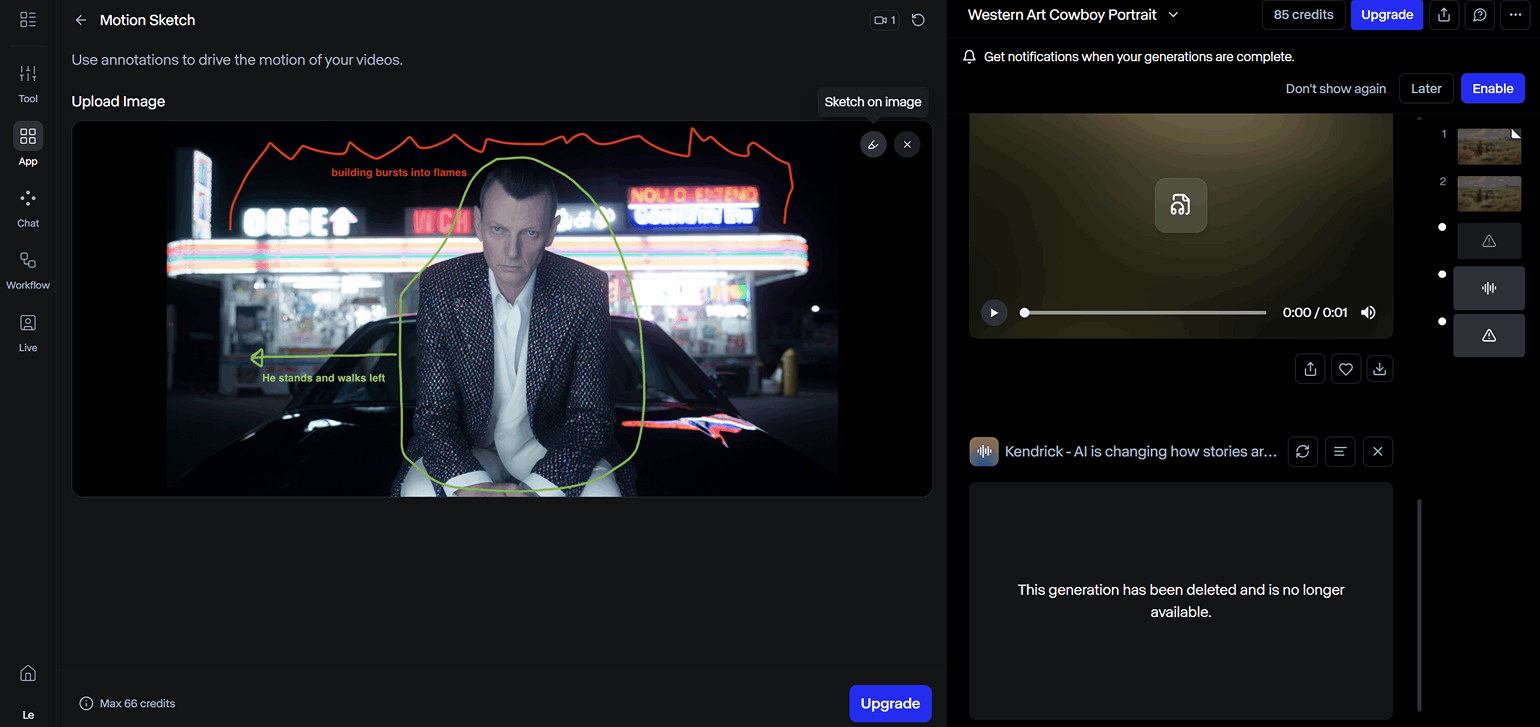Go back using the arrow beside Motion Sketch
1540x727 pixels.
click(81, 20)
